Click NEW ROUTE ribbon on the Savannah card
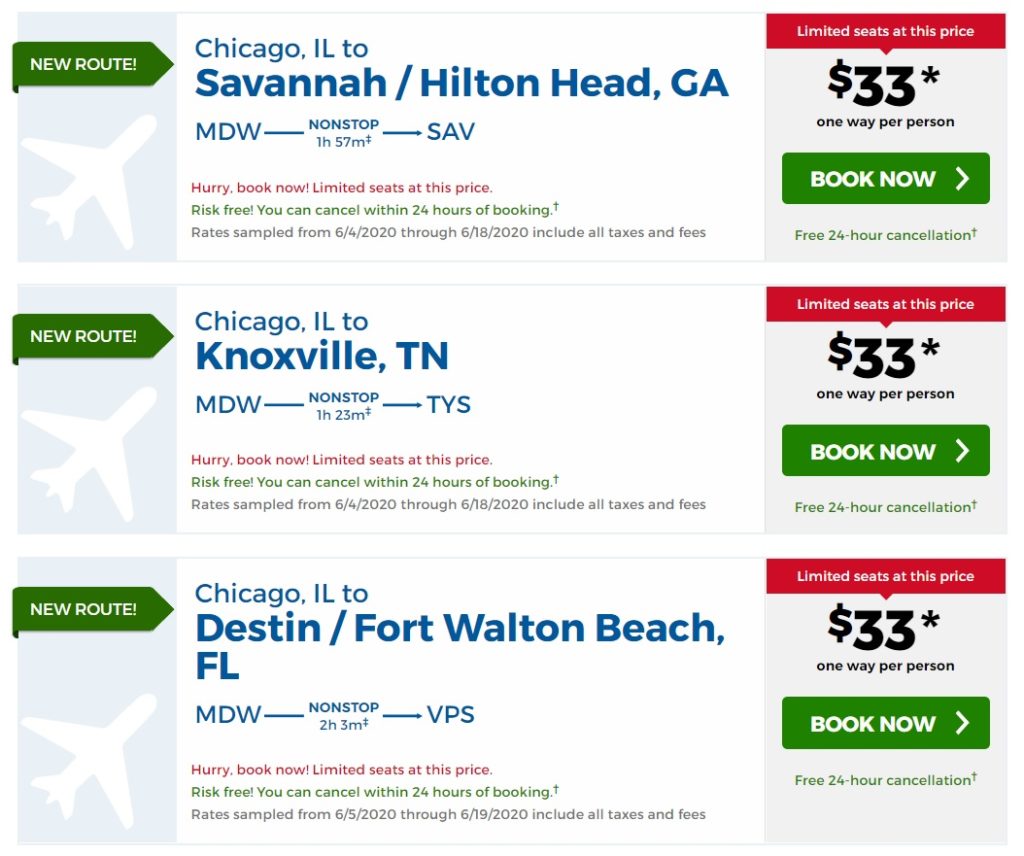 point(86,65)
